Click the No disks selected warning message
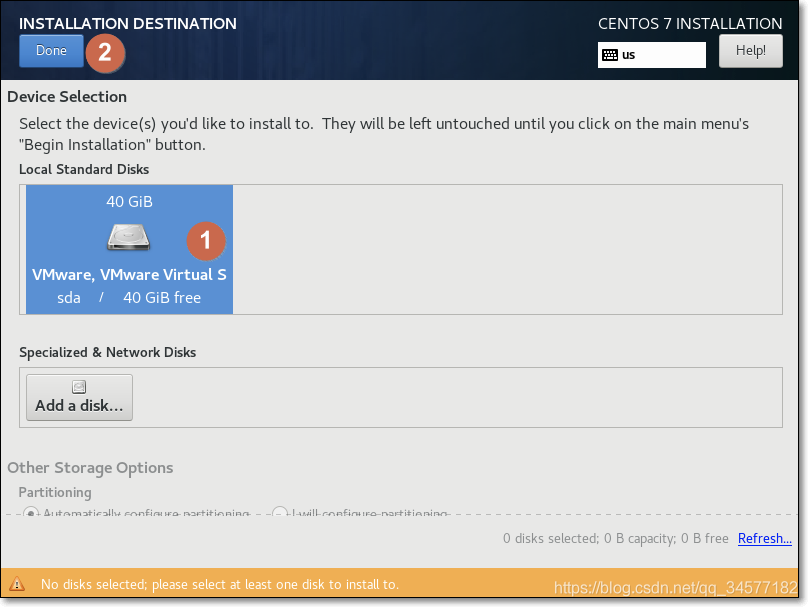This screenshot has height=607, width=808. click(x=220, y=584)
